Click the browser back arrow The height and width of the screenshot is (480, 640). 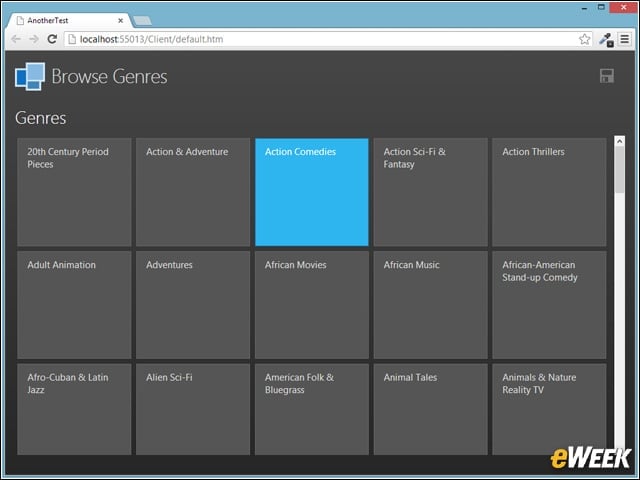[x=16, y=39]
